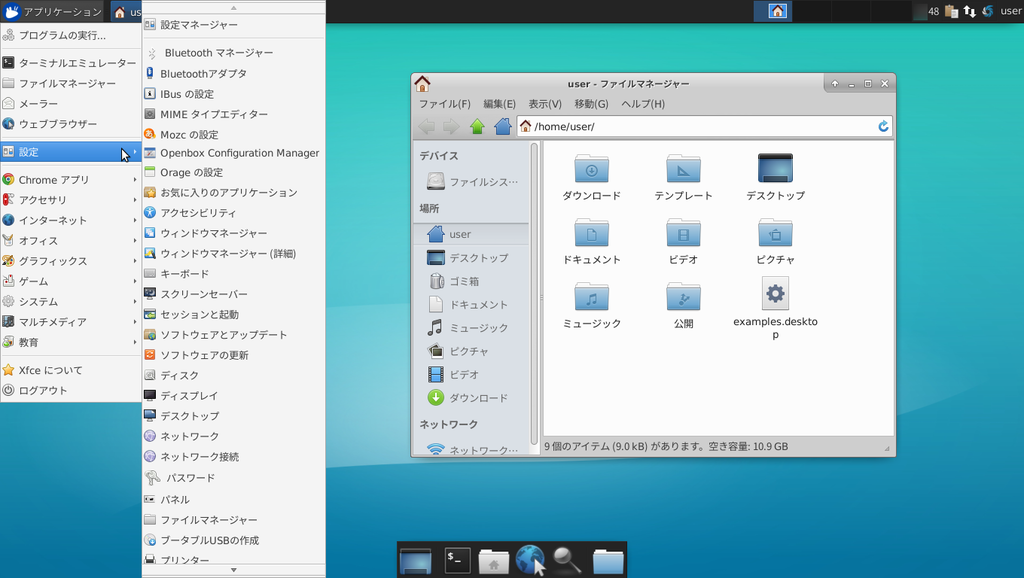The width and height of the screenshot is (1024, 578).
Task: Select ファイルシステム device in sidebar
Action: click(x=472, y=182)
